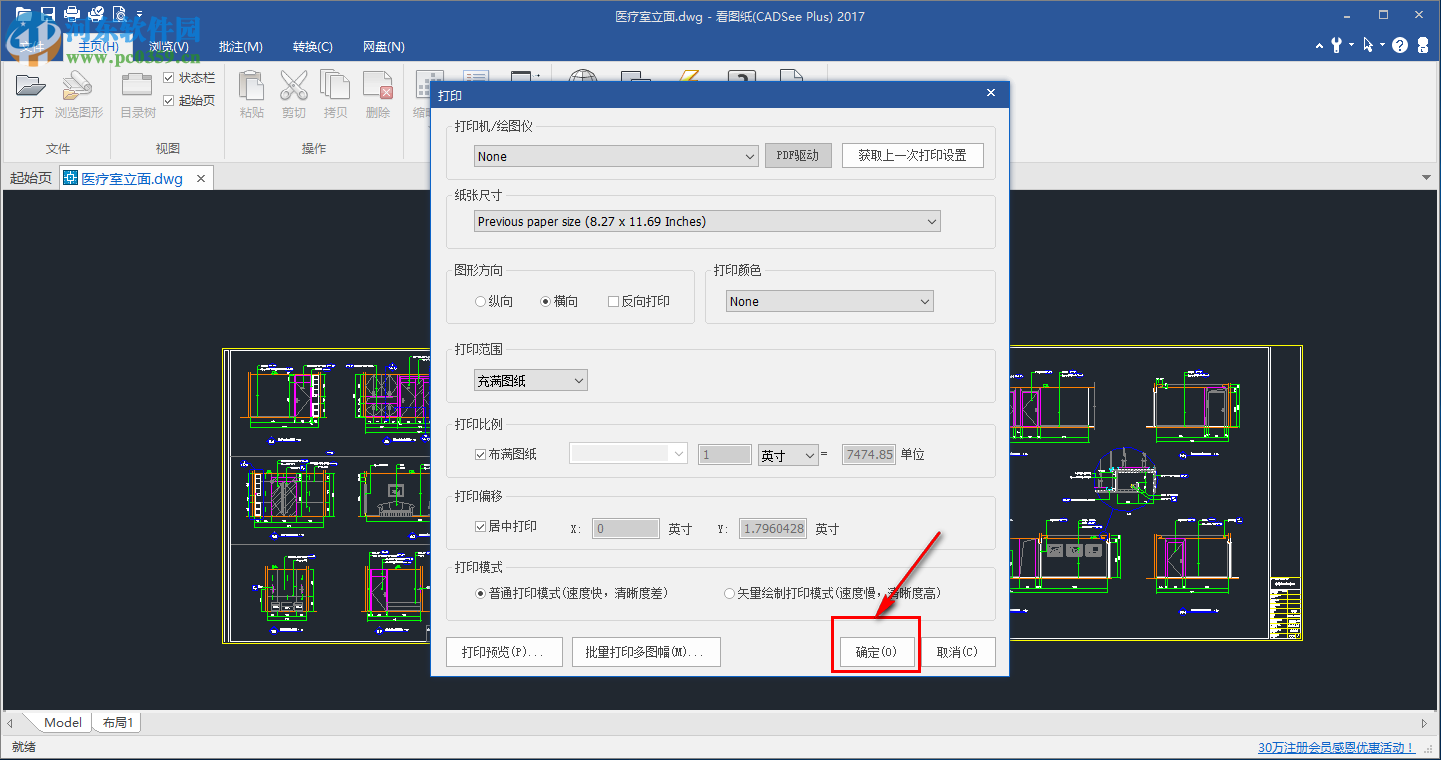This screenshot has height=760, width=1441.
Task: Click the printer-with-checkmark quick access icon
Action: point(96,14)
